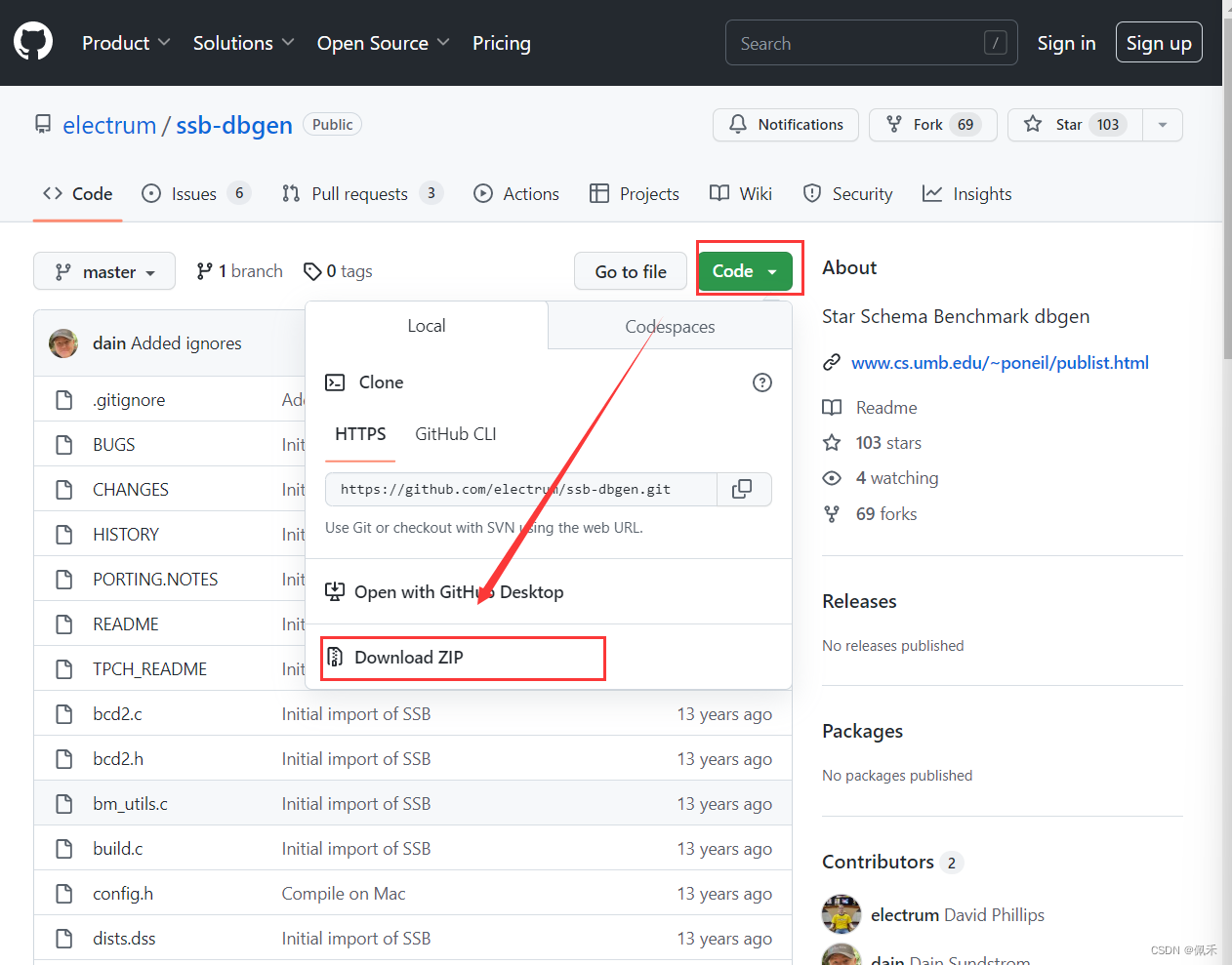Click the Compile on Mac commit message
The height and width of the screenshot is (965, 1232).
(344, 894)
